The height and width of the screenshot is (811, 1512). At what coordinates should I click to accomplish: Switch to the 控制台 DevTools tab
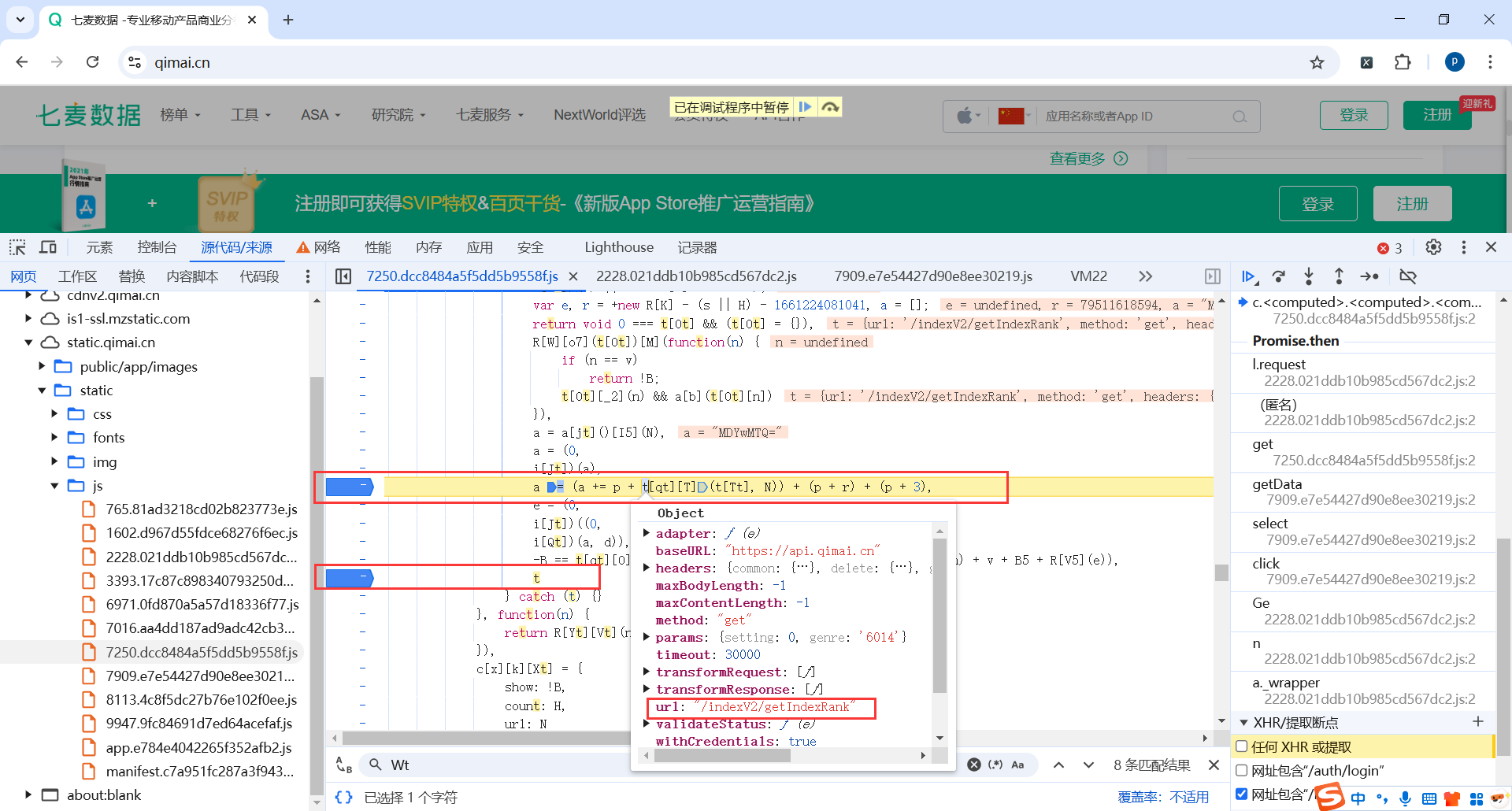pos(157,247)
